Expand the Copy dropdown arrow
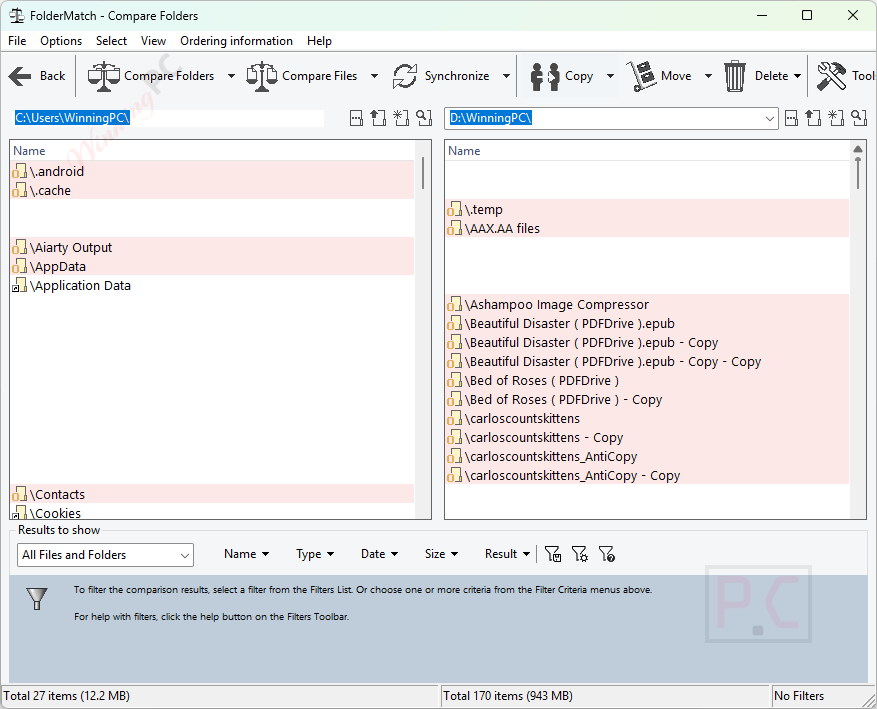The height and width of the screenshot is (709, 877). point(610,76)
